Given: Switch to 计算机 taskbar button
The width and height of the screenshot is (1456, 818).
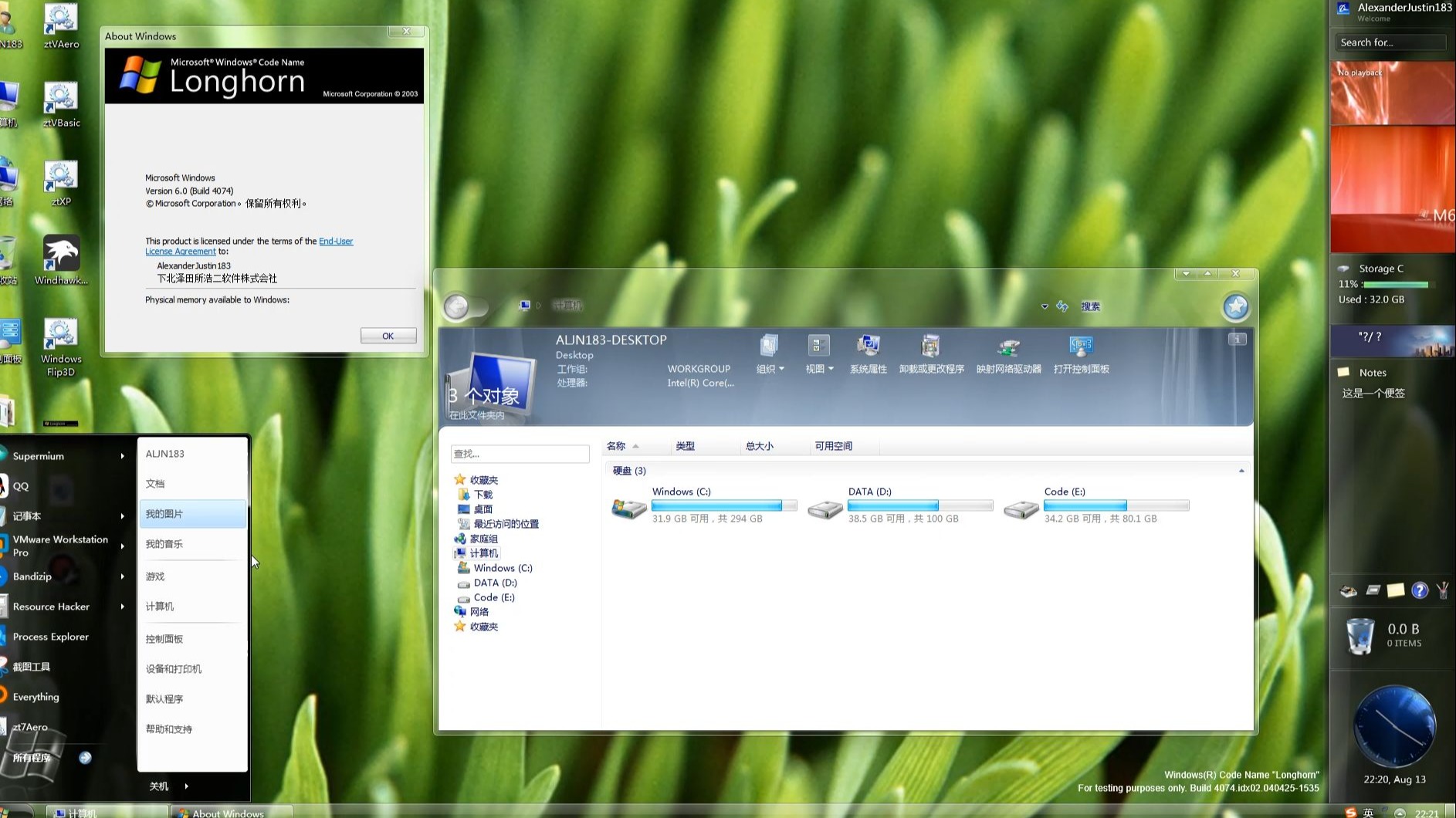Looking at the screenshot, I should tap(107, 813).
